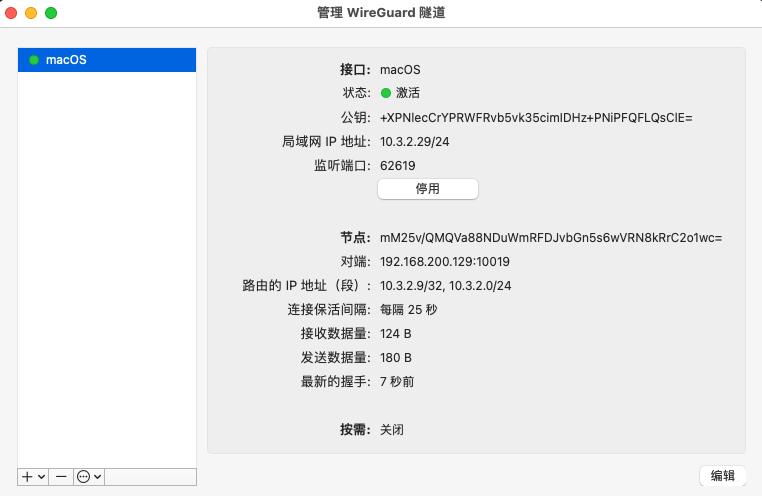Zoom the window with green button
Viewport: 762px width, 496px height.
[51, 13]
